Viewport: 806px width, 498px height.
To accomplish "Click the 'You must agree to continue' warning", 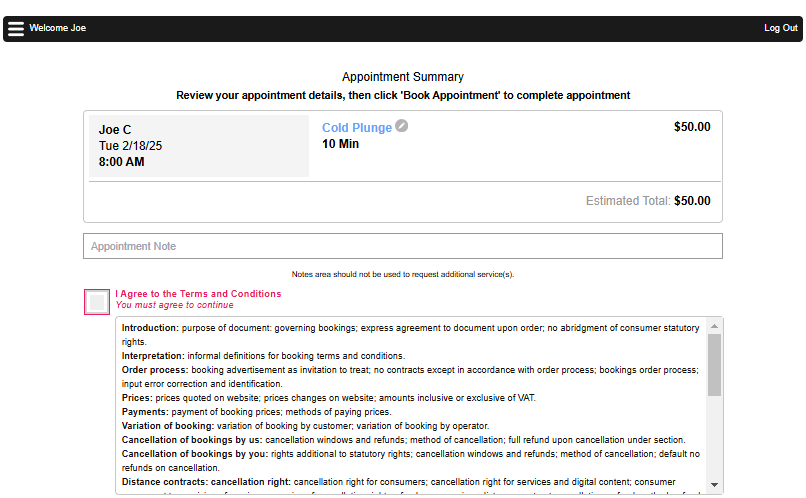I will point(174,305).
